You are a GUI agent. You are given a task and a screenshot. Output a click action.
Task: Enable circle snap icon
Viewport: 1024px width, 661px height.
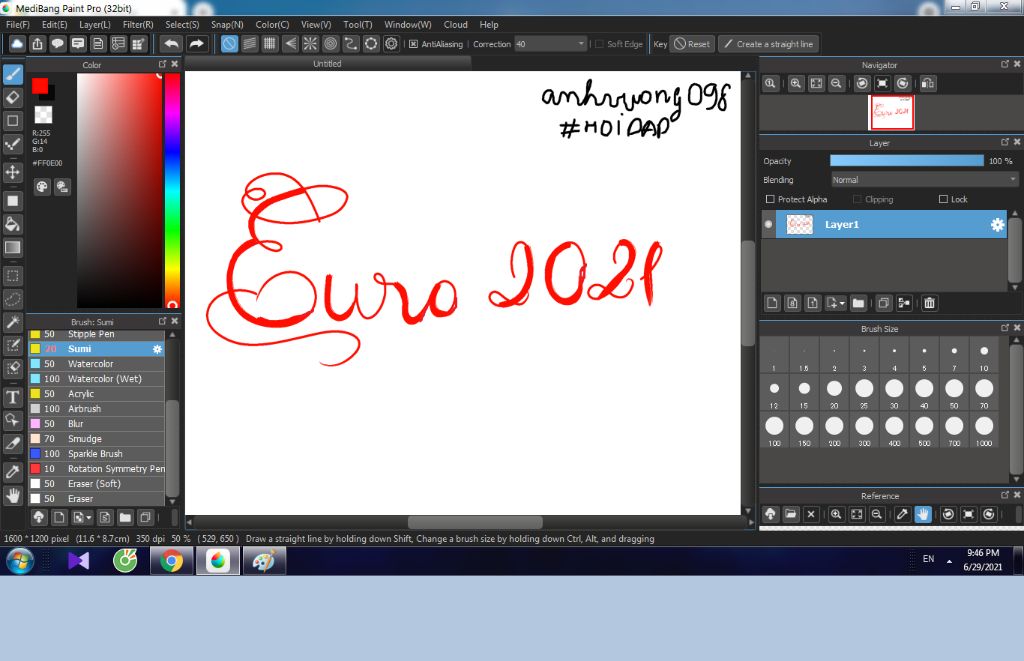330,44
